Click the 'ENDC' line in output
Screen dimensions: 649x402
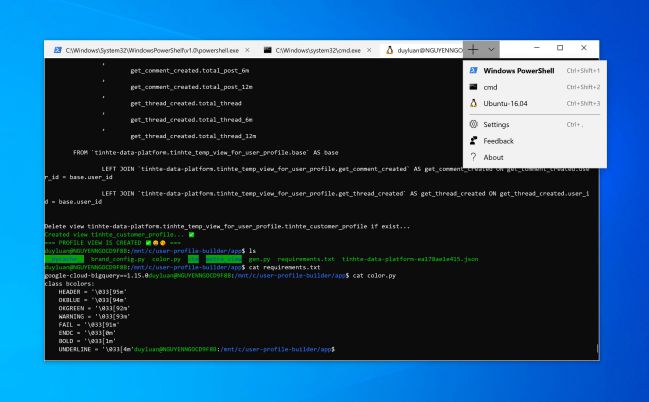pos(87,333)
